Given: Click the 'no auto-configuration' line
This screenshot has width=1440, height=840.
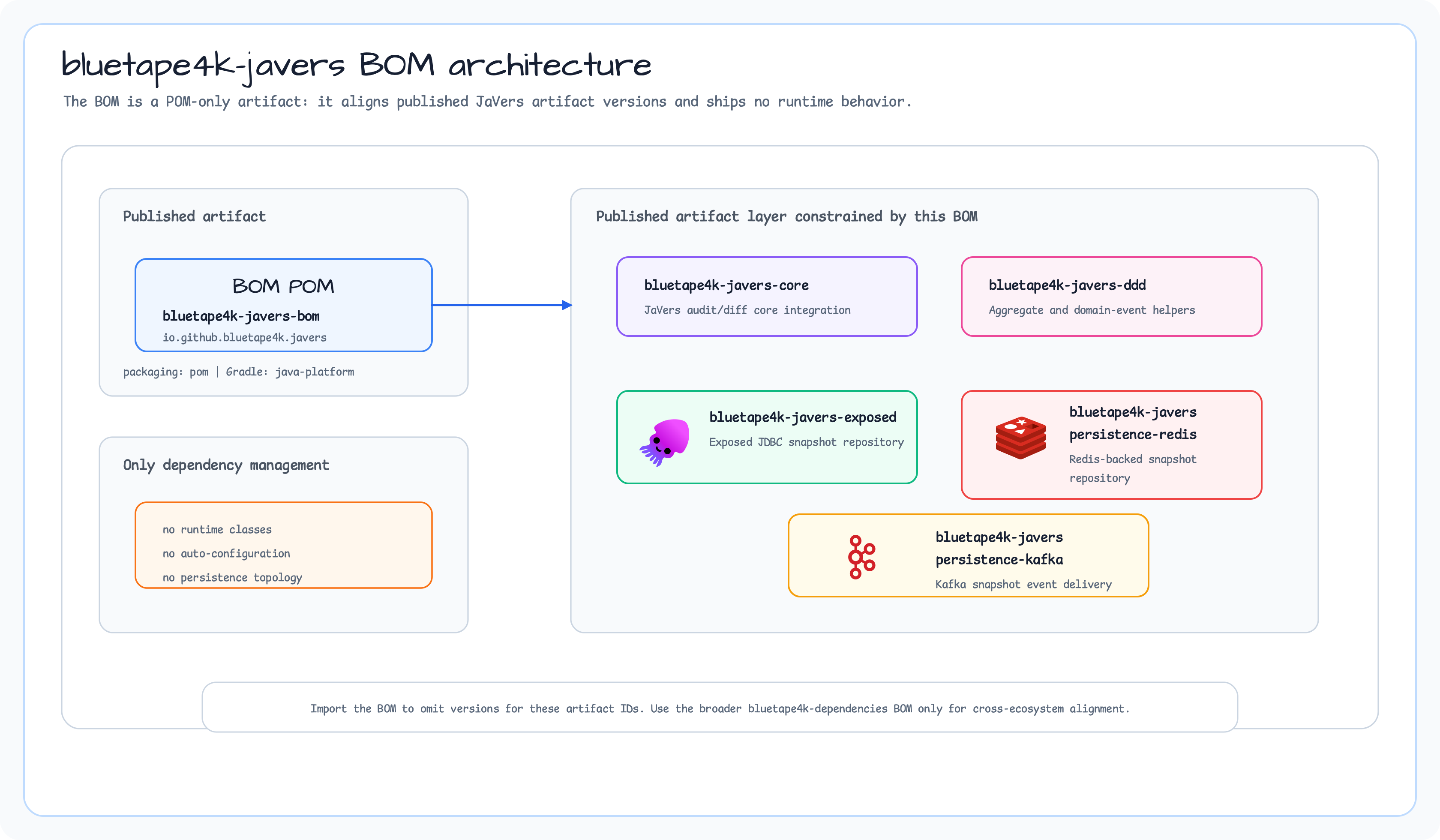Looking at the screenshot, I should 226,554.
